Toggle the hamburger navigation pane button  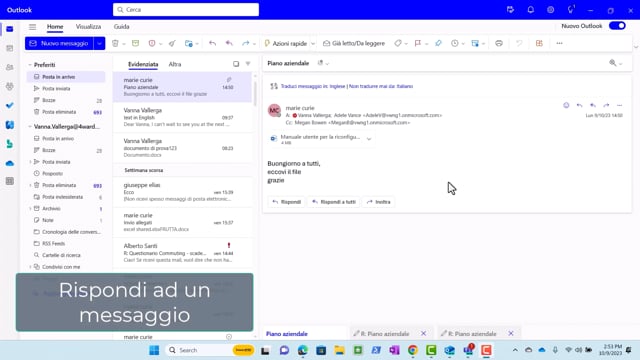(x=32, y=27)
